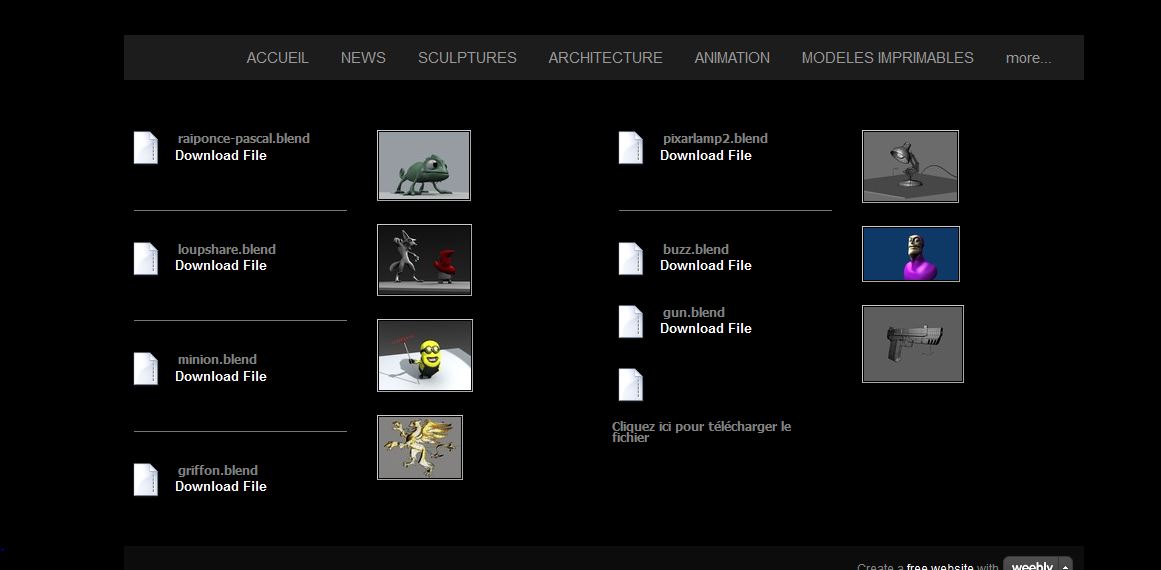Click the file icon beside gun.blend

pyautogui.click(x=631, y=321)
